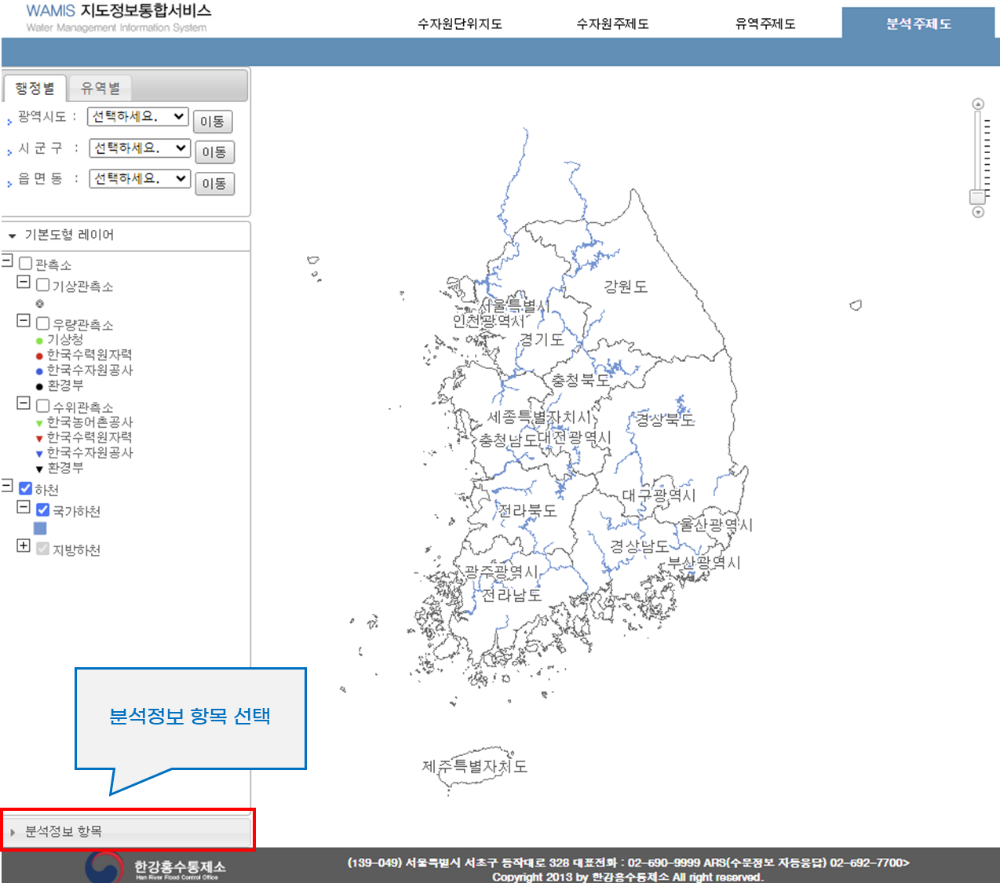Viewport: 1000px width, 883px height.
Task: Open the 광역시도 selection dropdown
Action: [139, 116]
